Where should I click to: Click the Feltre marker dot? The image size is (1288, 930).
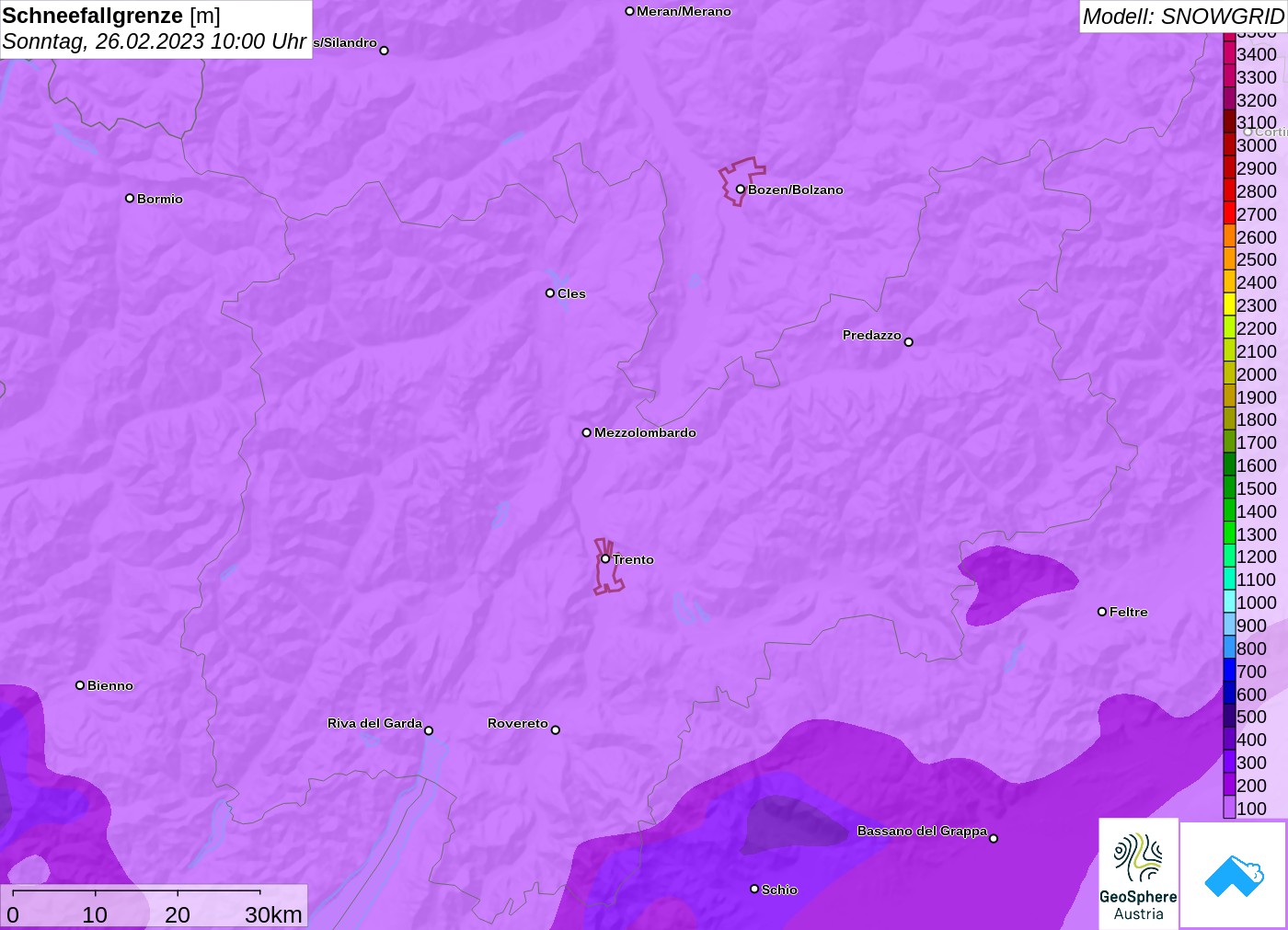pyautogui.click(x=1102, y=612)
